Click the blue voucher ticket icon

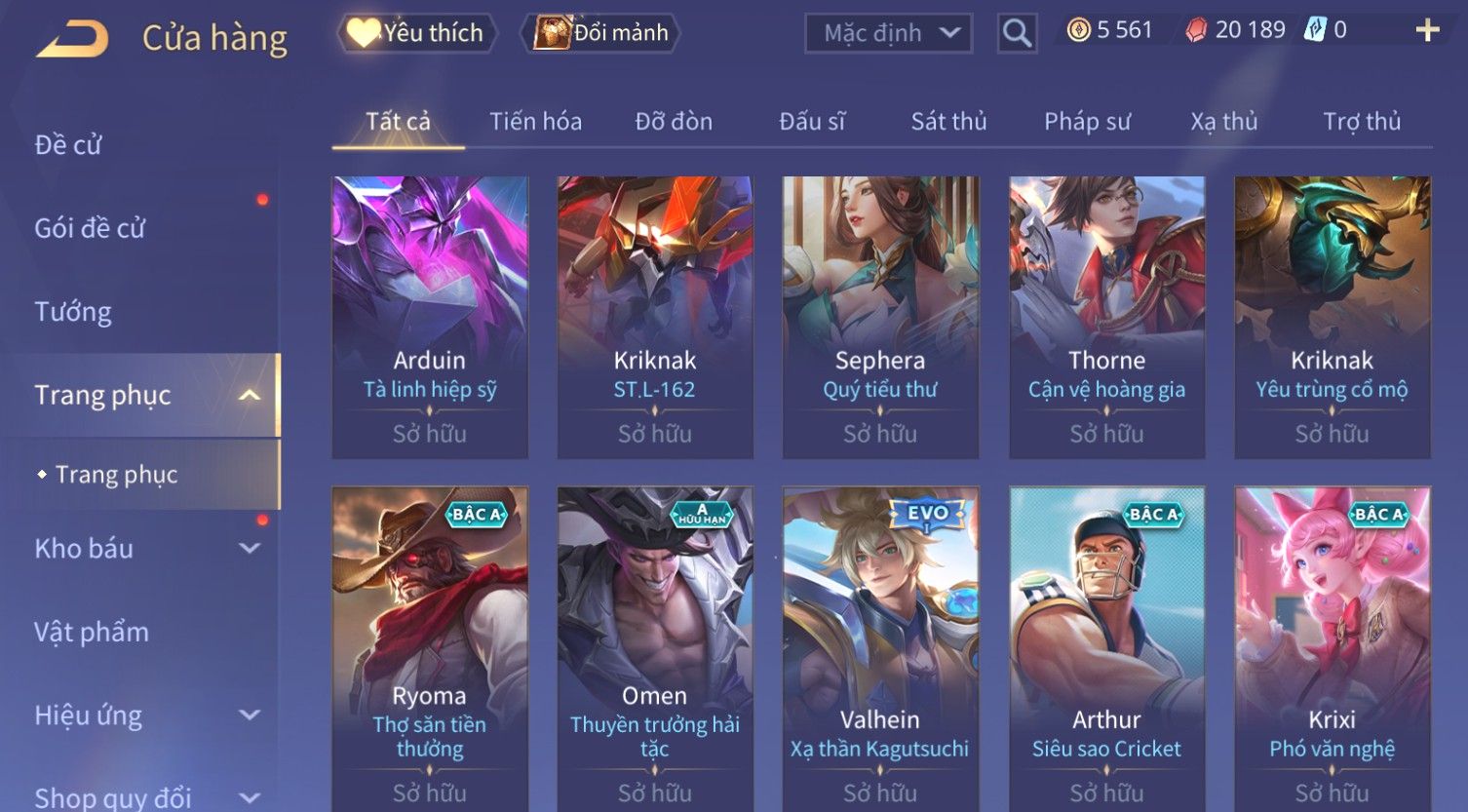click(1315, 31)
